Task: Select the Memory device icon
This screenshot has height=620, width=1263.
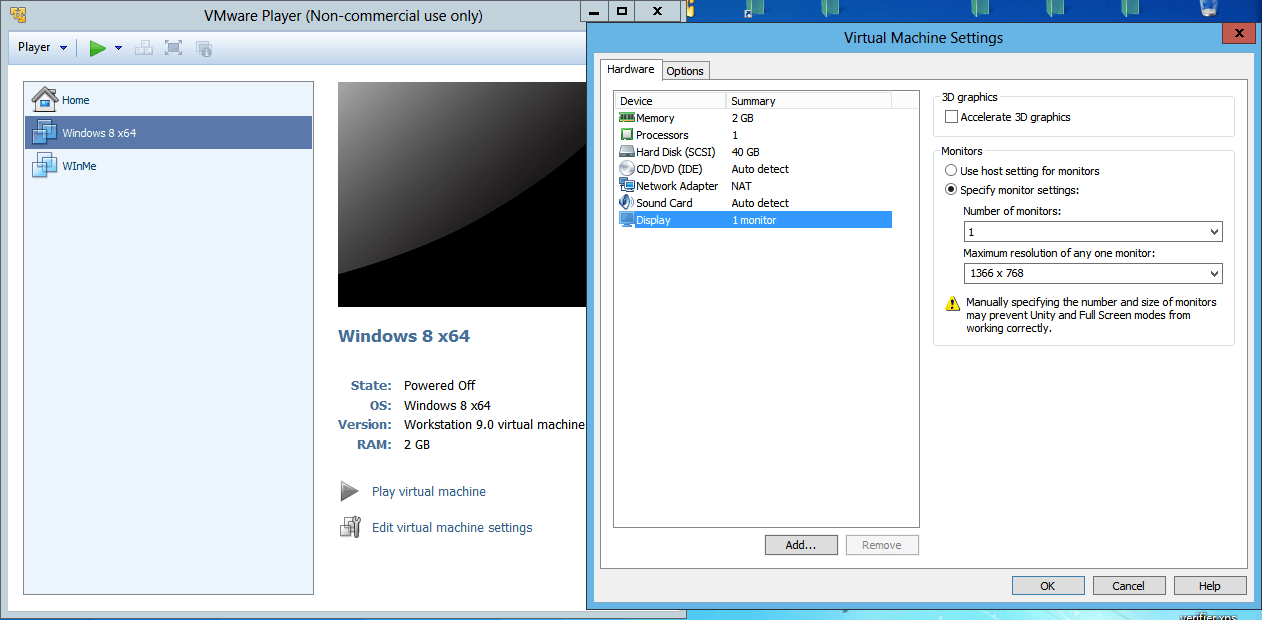Action: tap(627, 118)
